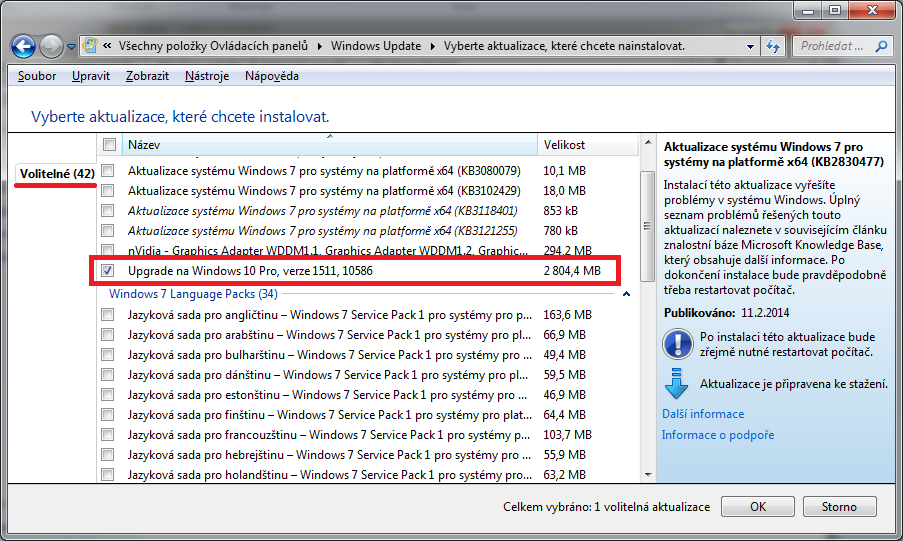The height and width of the screenshot is (541, 903).
Task: Click the Back navigation arrow button
Action: pos(24,46)
